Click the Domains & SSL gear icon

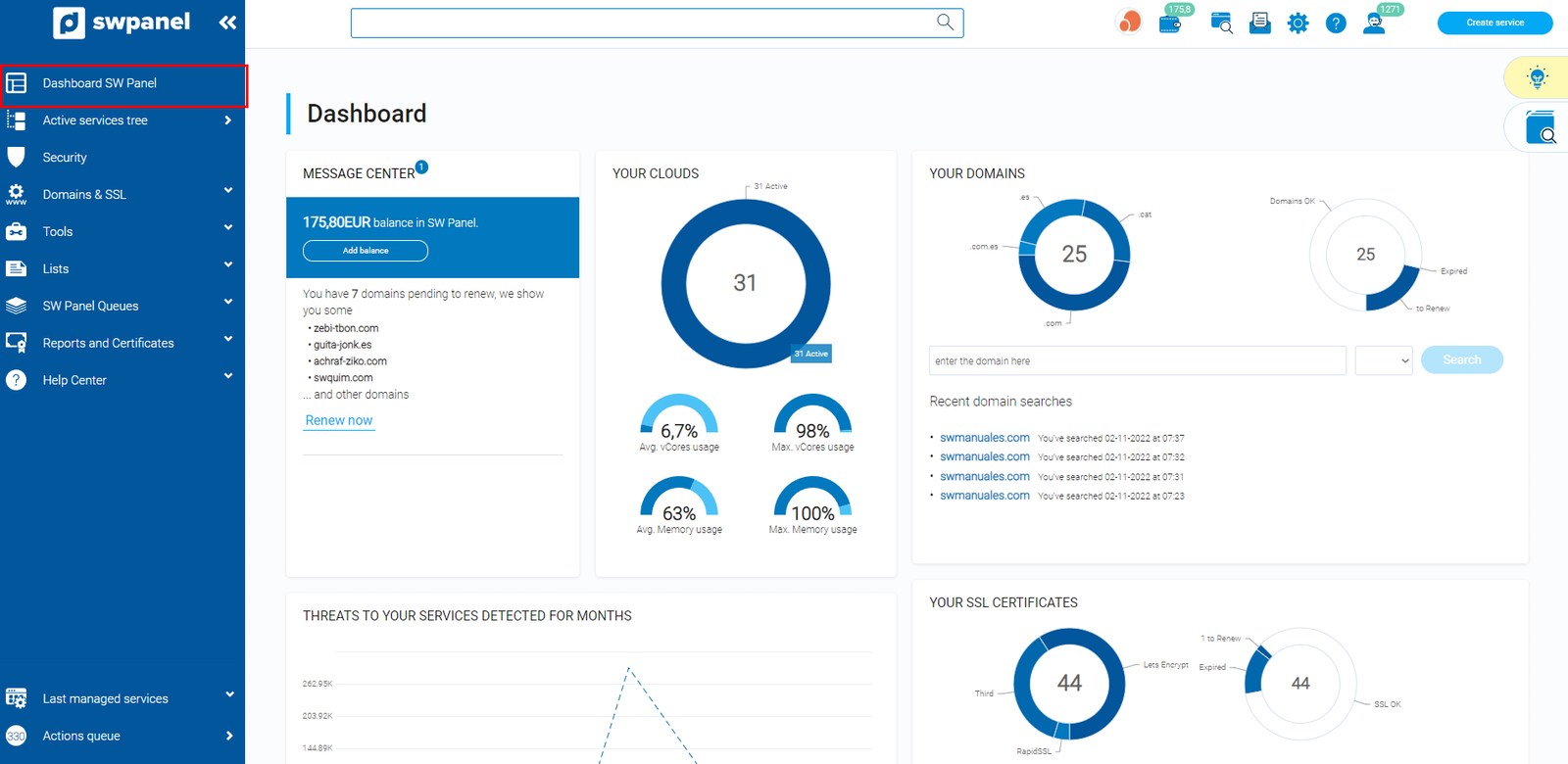tap(17, 194)
